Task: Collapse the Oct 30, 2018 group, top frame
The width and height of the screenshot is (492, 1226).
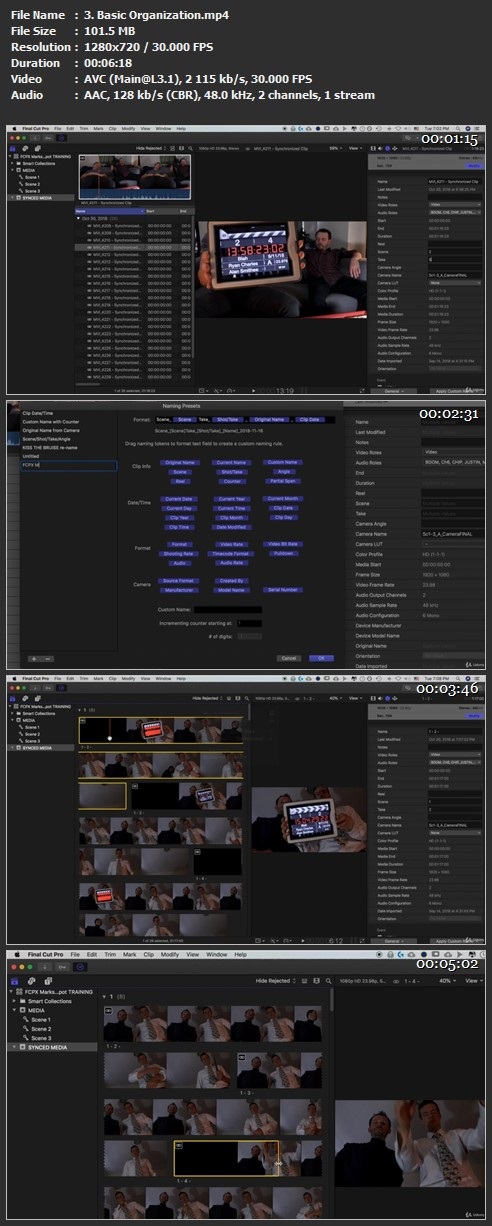Action: [79, 218]
